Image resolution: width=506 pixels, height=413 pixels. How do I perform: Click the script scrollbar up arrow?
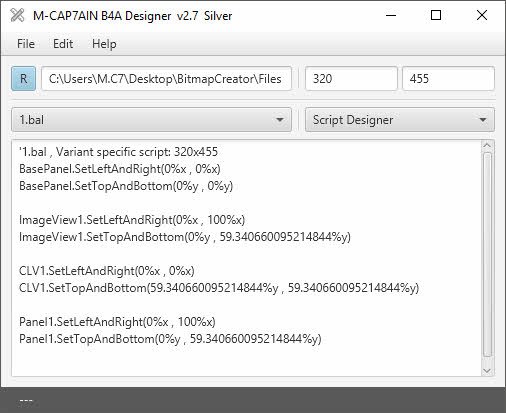pos(487,145)
